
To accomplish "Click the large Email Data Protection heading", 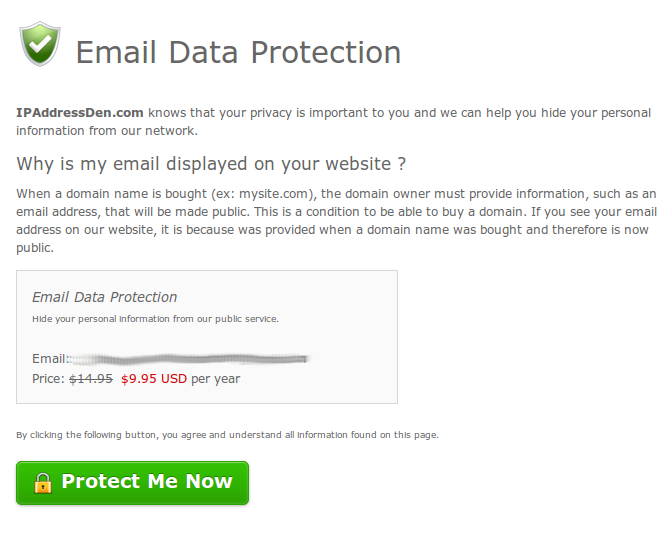I will [x=238, y=52].
